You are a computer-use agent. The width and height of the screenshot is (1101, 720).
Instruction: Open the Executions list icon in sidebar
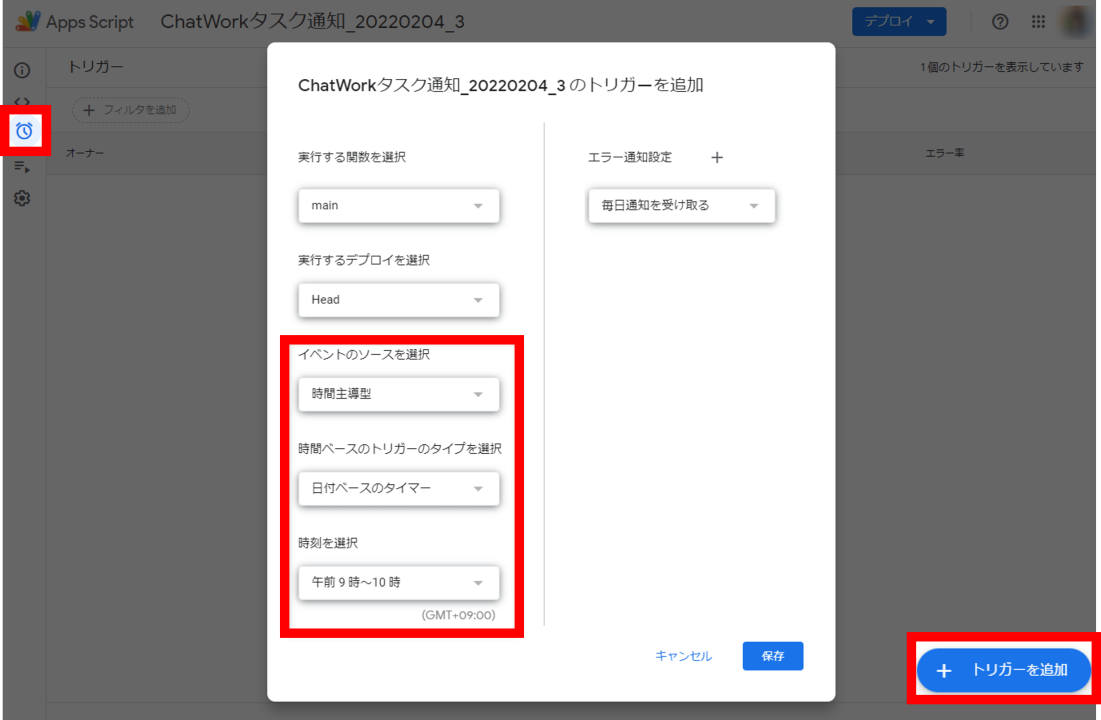point(22,167)
